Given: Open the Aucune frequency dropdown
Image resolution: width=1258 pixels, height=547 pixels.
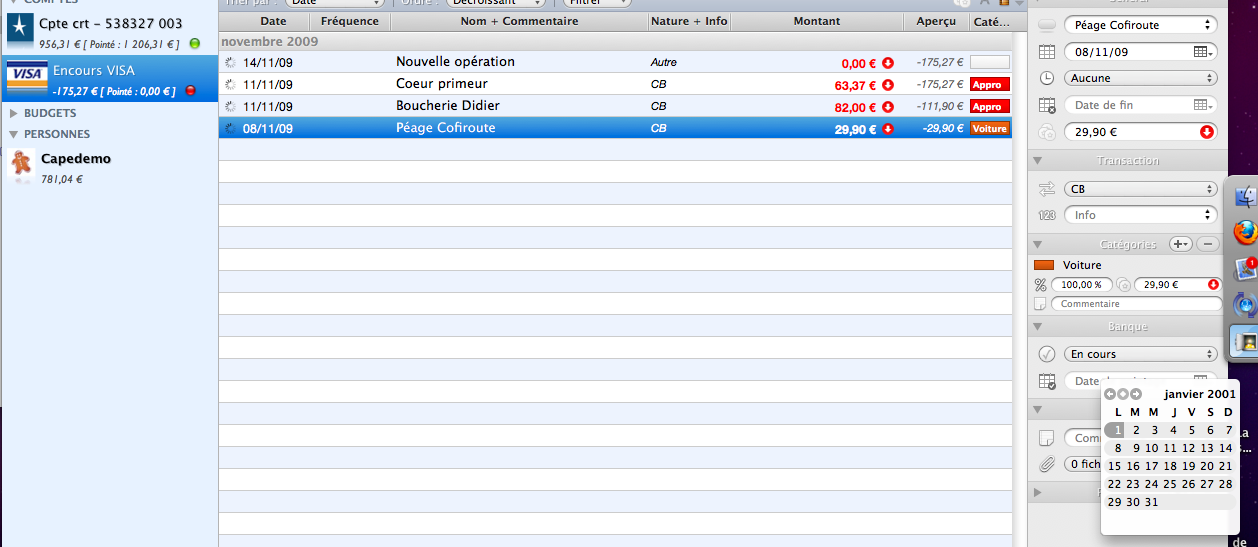Looking at the screenshot, I should [1140, 78].
